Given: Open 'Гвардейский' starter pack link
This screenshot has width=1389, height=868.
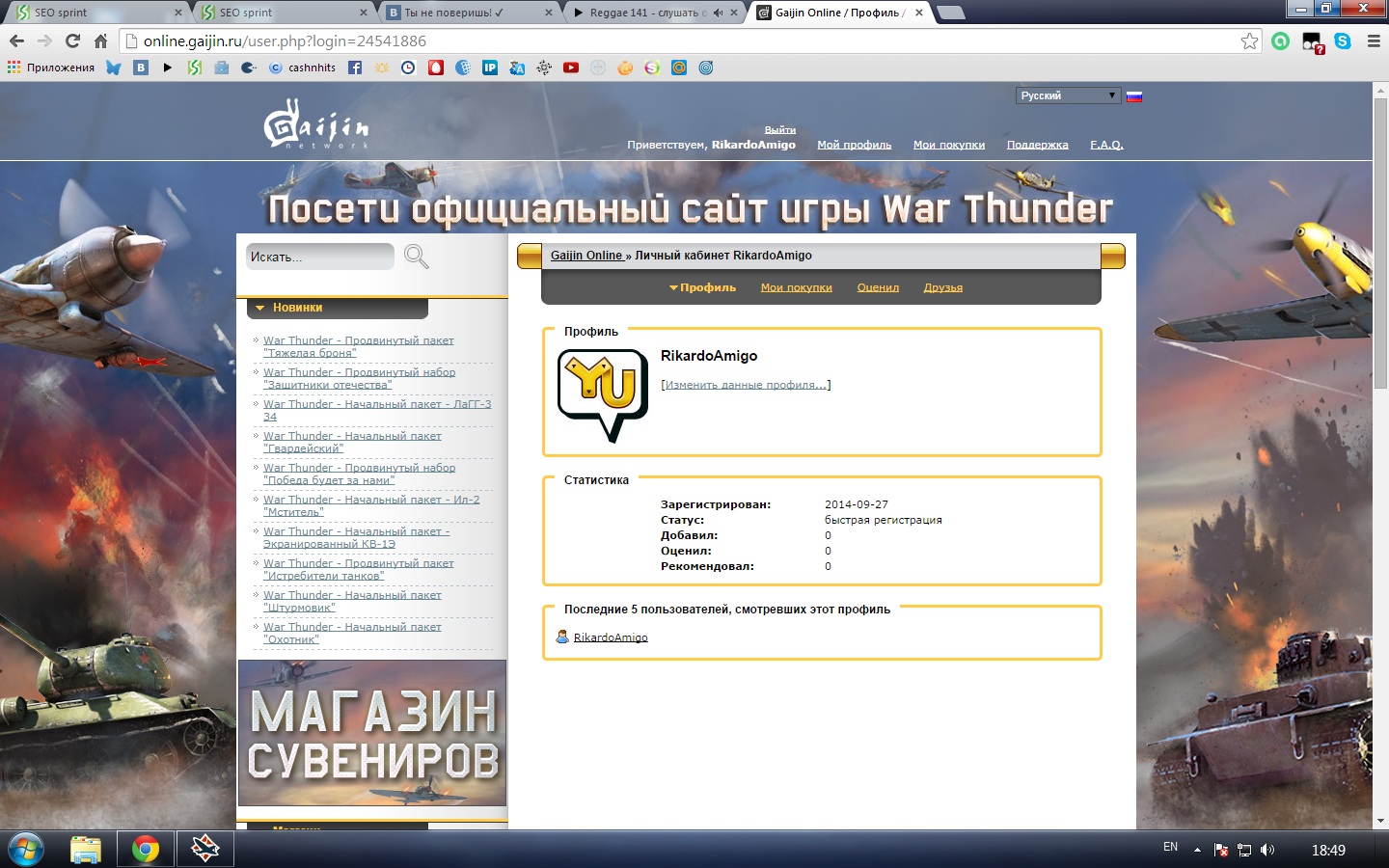Looking at the screenshot, I should 352,442.
